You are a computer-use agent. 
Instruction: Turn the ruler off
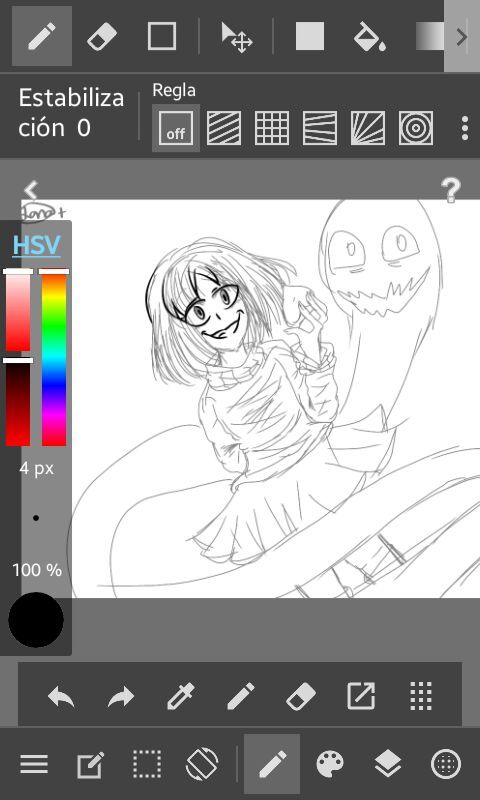pyautogui.click(x=175, y=128)
